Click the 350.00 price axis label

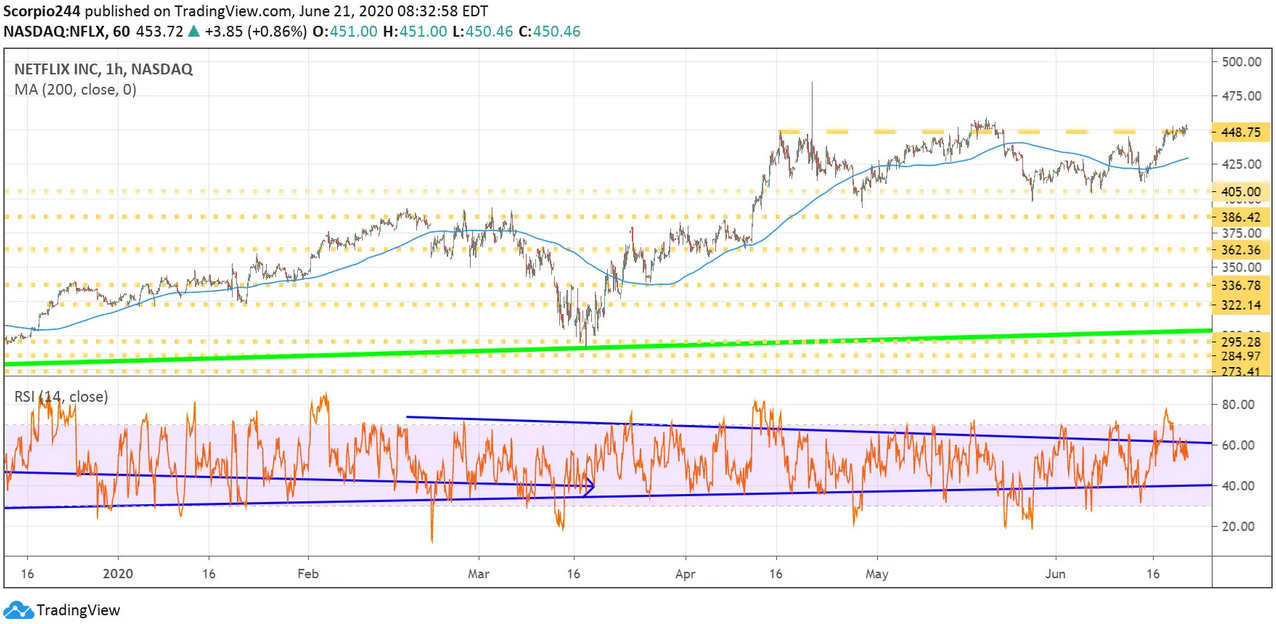click(1239, 267)
